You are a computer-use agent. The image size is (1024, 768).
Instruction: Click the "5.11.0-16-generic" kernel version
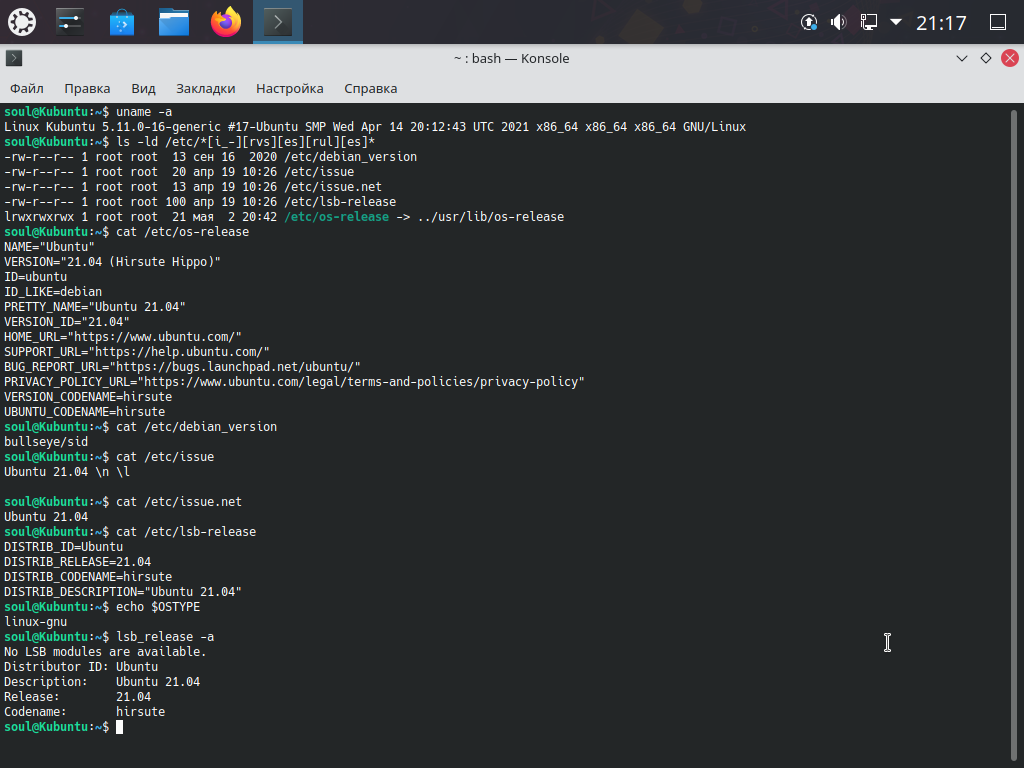coord(161,127)
